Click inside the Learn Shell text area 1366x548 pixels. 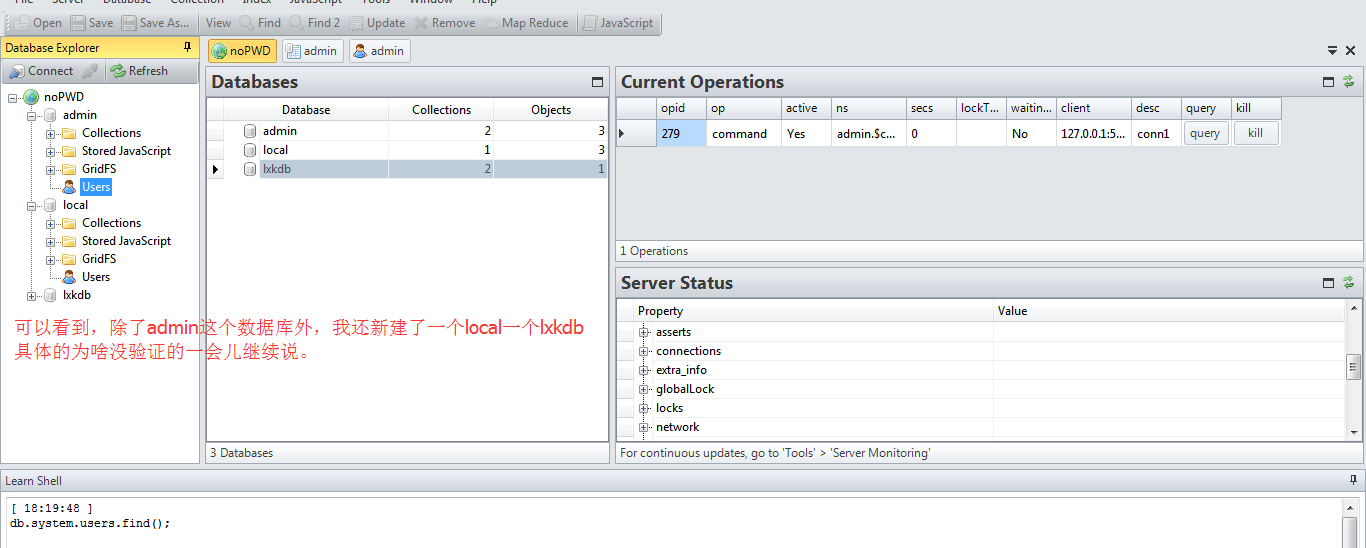pos(672,522)
